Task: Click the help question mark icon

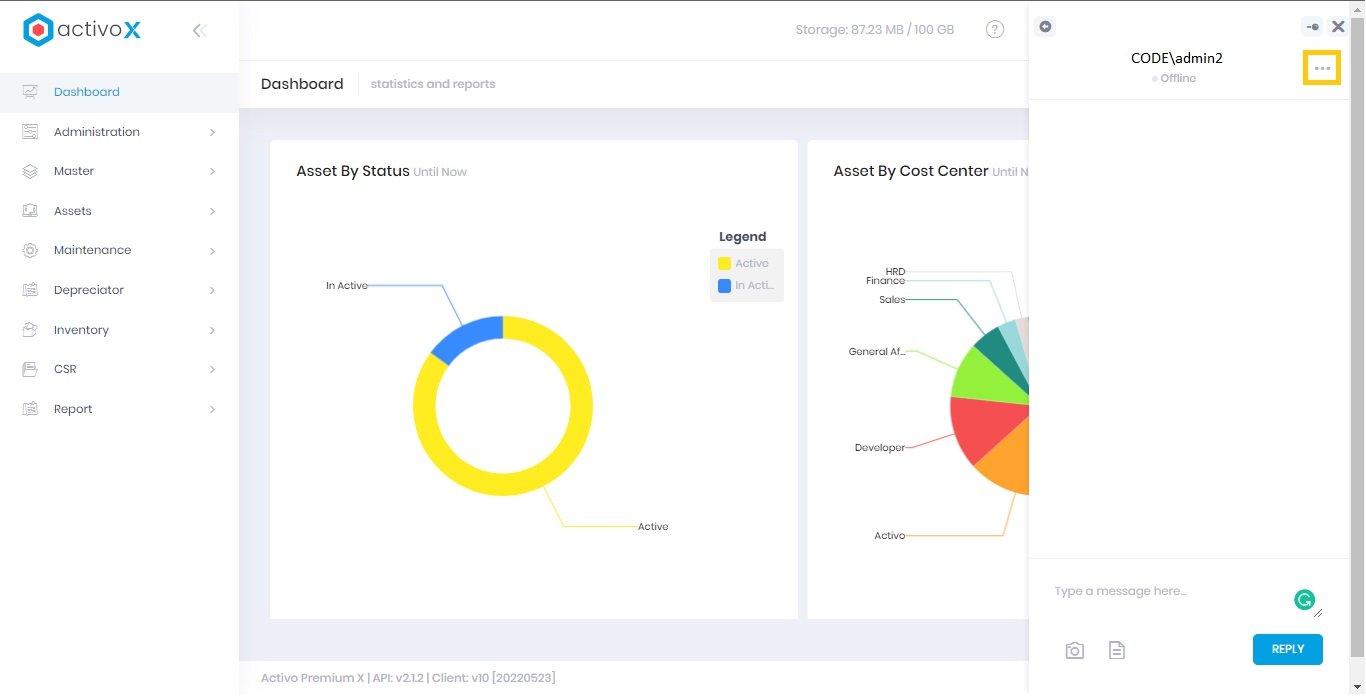Action: click(x=995, y=30)
